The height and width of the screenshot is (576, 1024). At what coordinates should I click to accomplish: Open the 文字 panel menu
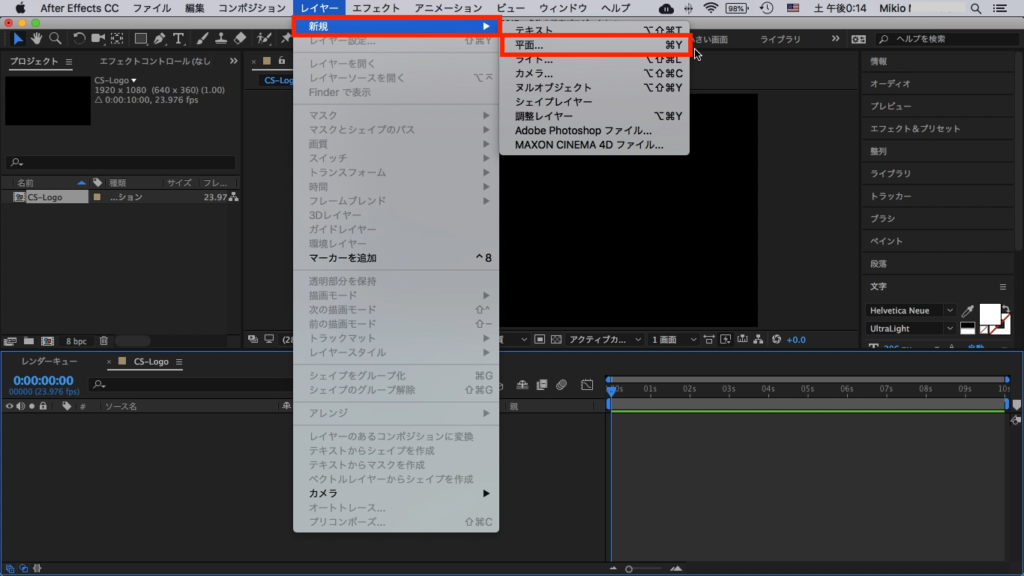[x=1003, y=287]
